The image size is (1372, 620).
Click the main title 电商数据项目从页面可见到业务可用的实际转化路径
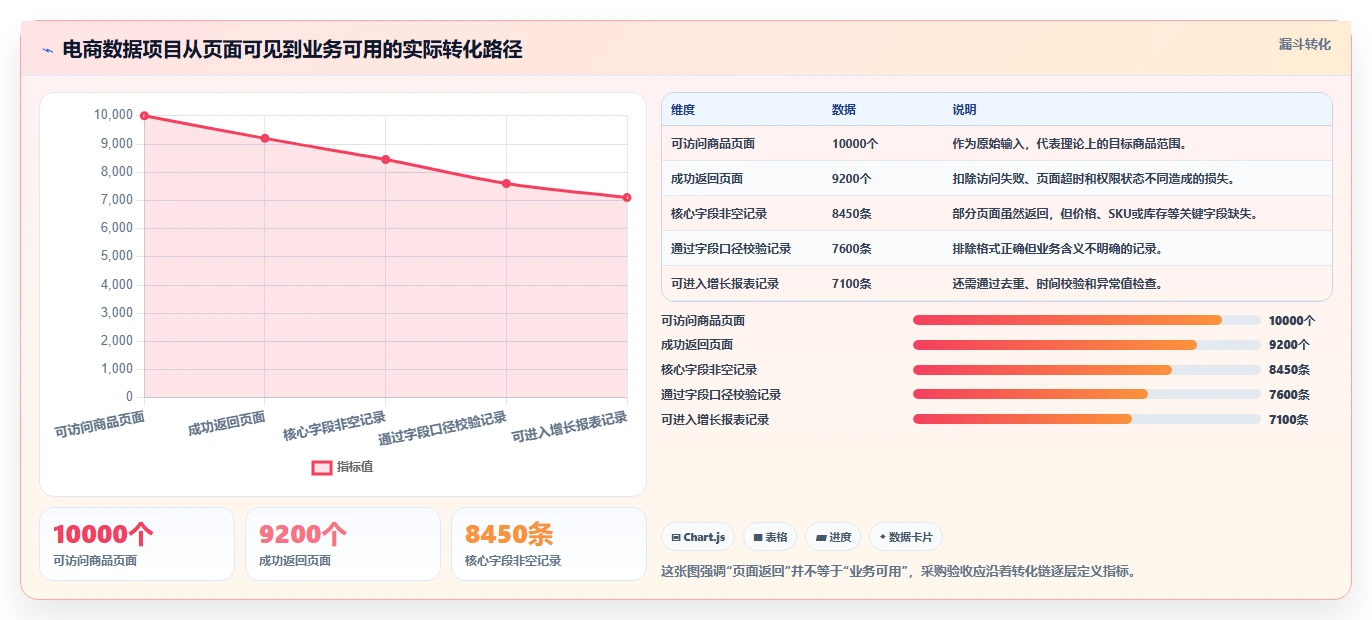tap(292, 50)
